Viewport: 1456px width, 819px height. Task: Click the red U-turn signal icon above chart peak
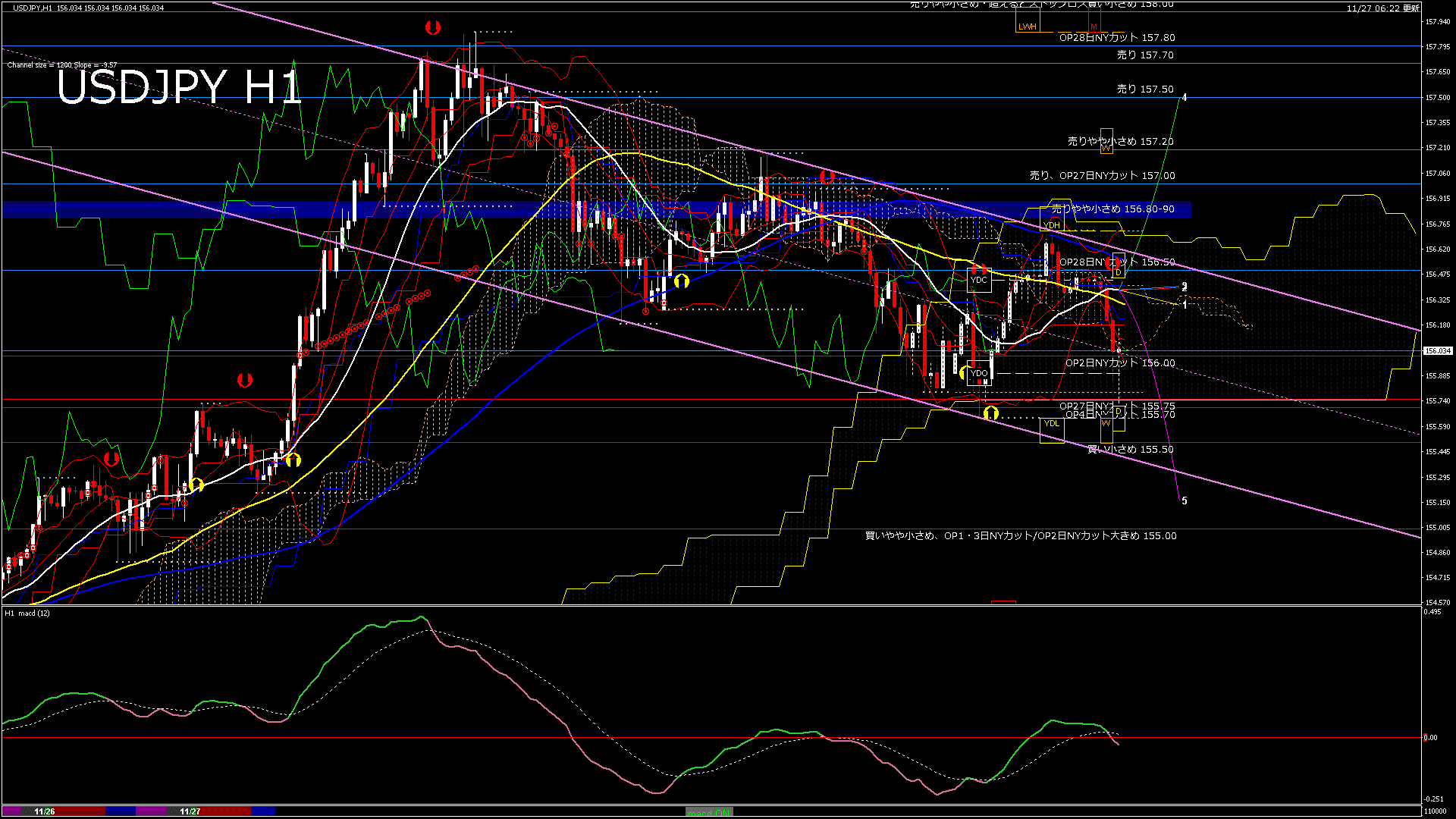coord(432,27)
